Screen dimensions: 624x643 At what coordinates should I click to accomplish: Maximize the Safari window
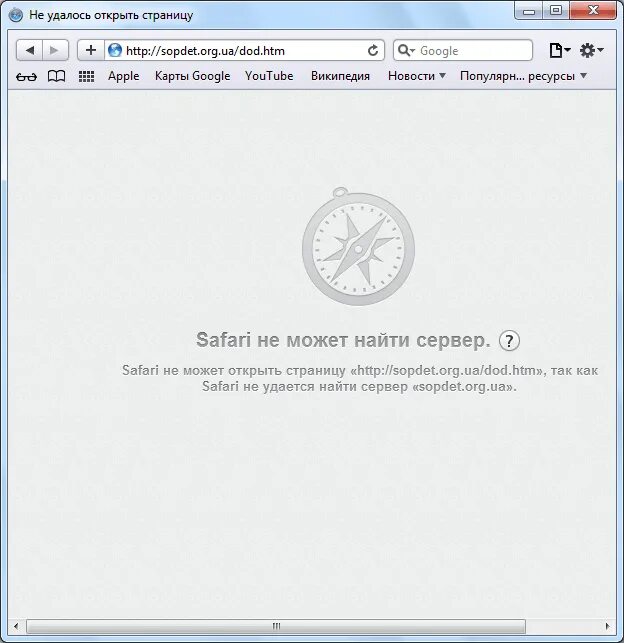click(x=556, y=11)
